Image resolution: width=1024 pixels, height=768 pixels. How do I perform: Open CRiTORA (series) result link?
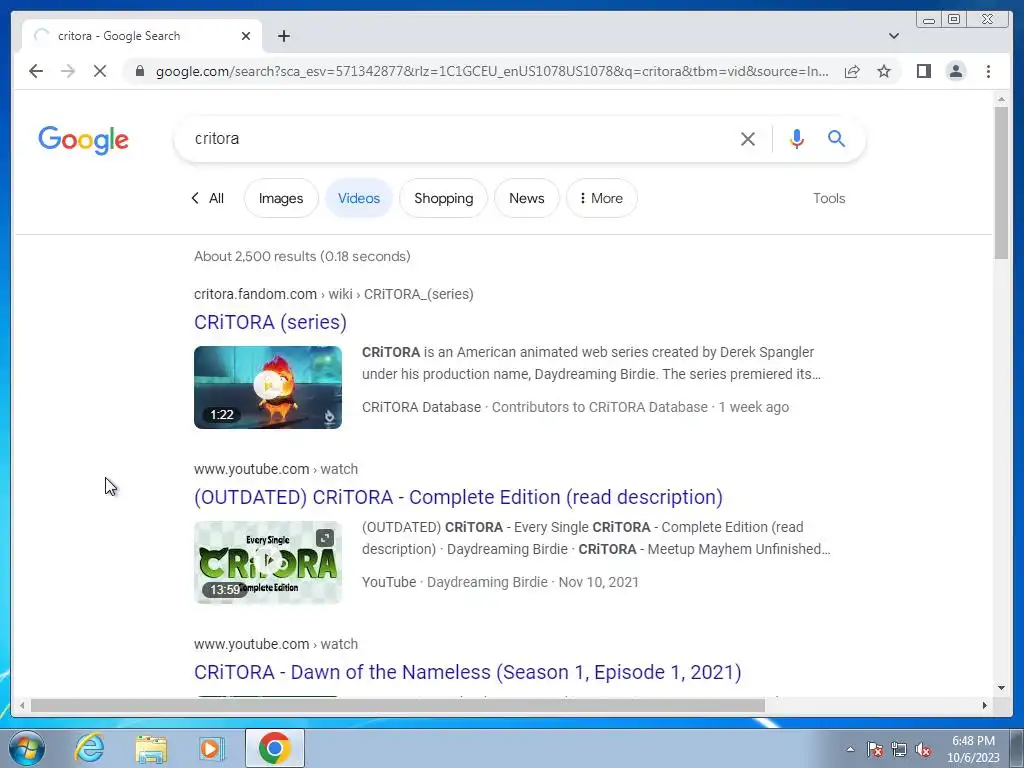coord(270,322)
